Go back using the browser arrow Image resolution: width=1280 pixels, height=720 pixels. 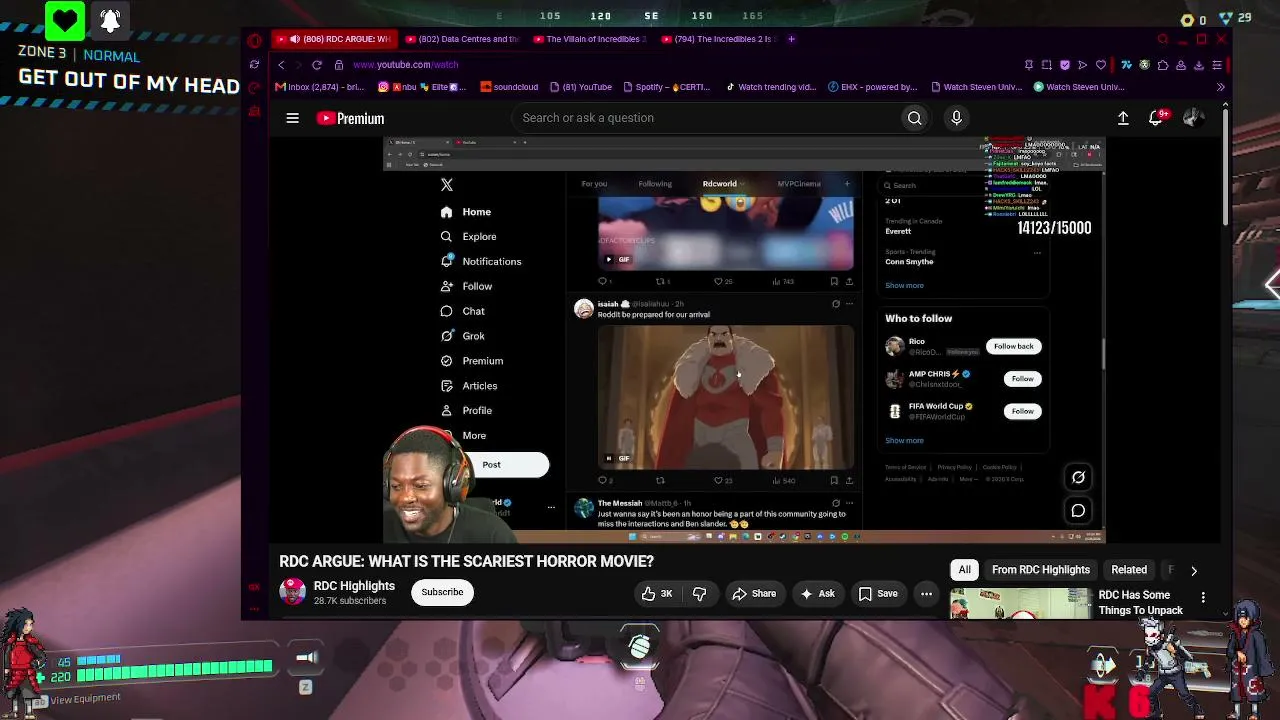pyautogui.click(x=281, y=65)
